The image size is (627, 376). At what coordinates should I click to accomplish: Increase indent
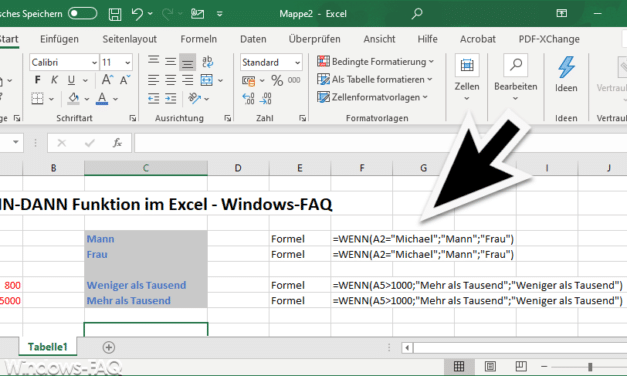click(170, 98)
